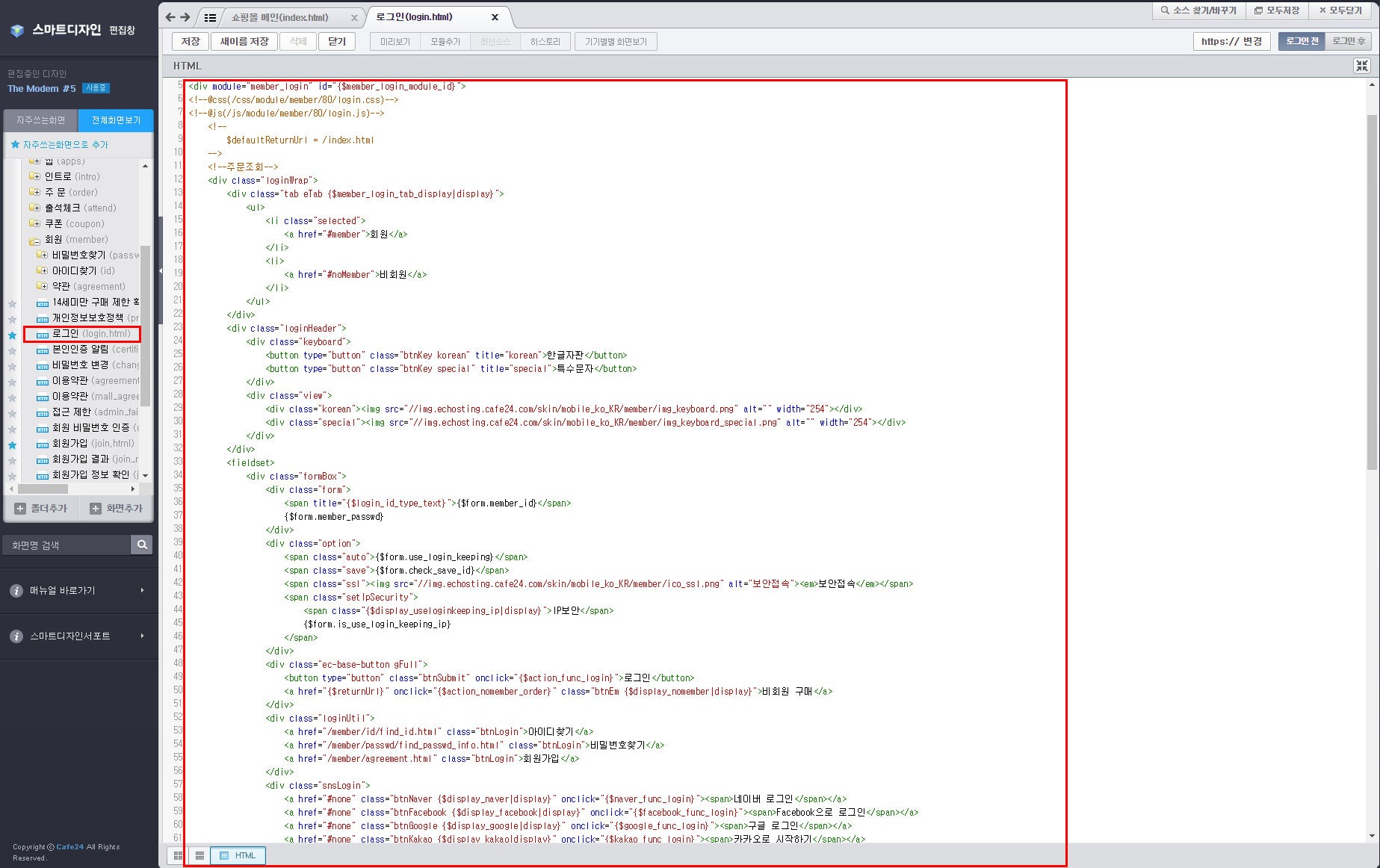The image size is (1380, 868).
Task: Toggle favorite star for 개인정보보호정책
Action: (13, 319)
